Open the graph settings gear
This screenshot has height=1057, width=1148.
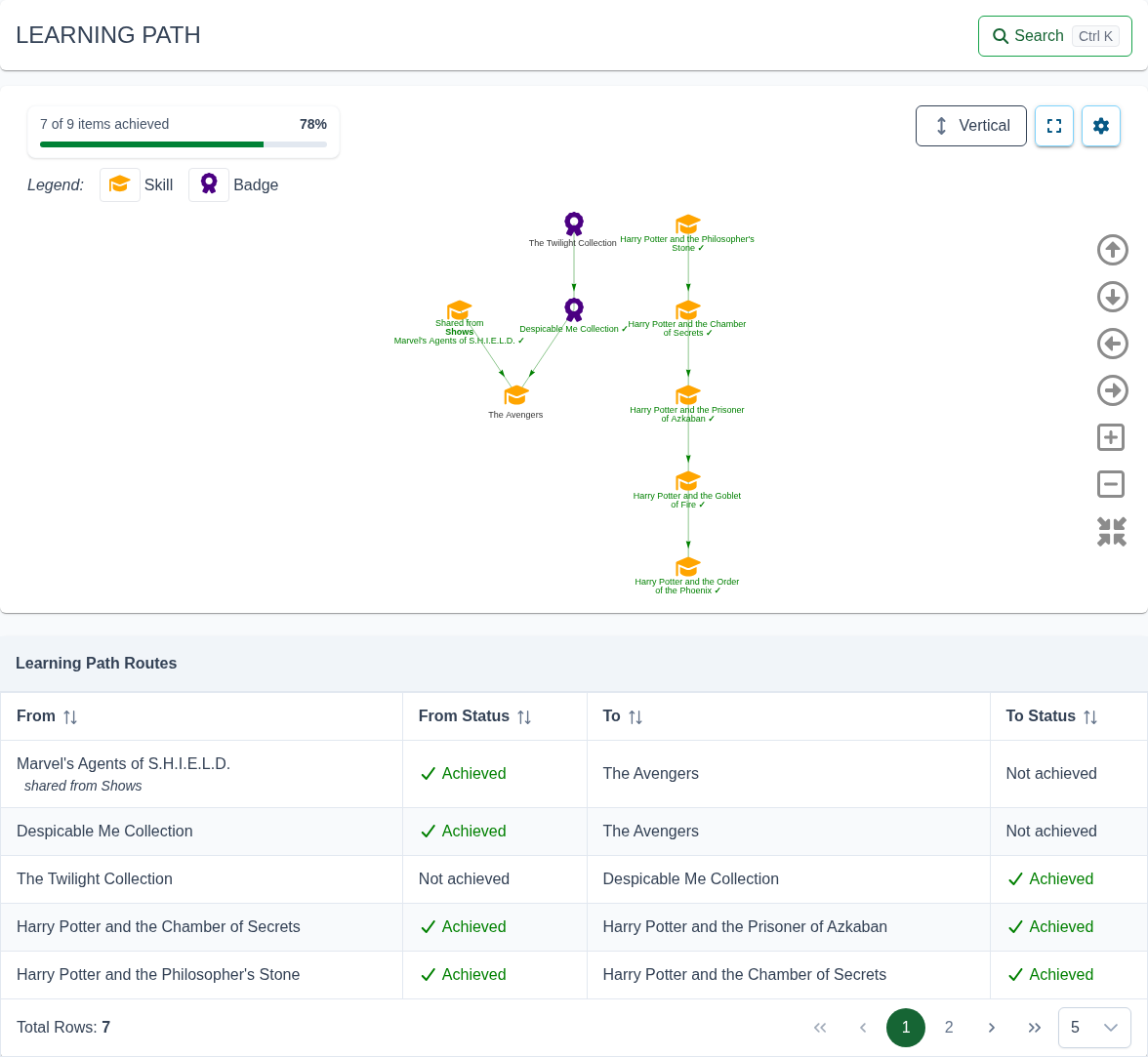pyautogui.click(x=1101, y=126)
